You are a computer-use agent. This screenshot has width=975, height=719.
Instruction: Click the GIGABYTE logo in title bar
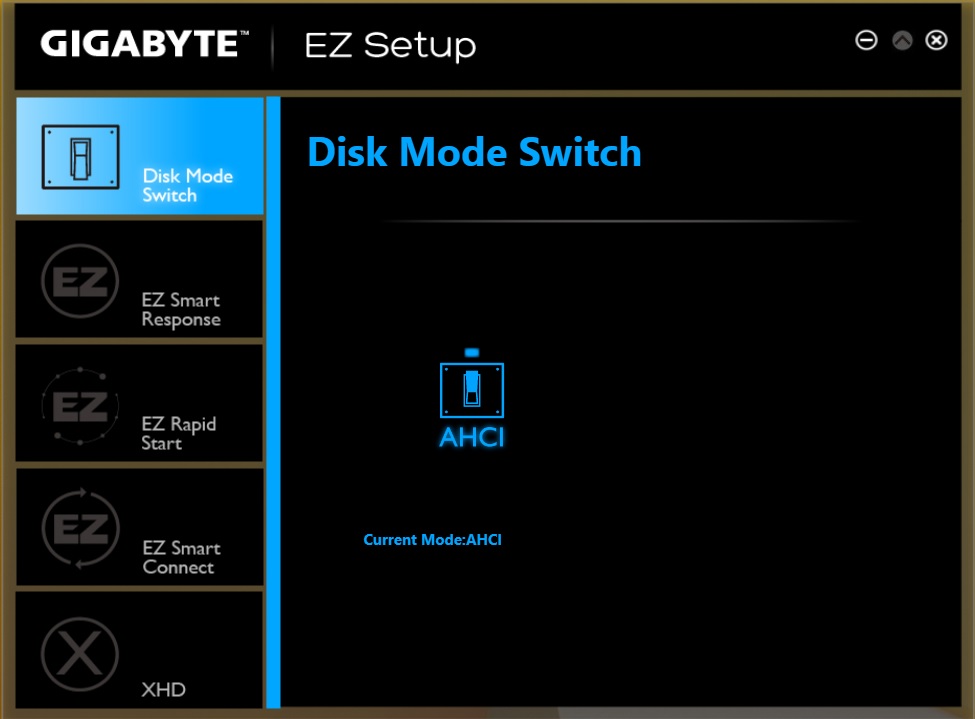coord(139,45)
